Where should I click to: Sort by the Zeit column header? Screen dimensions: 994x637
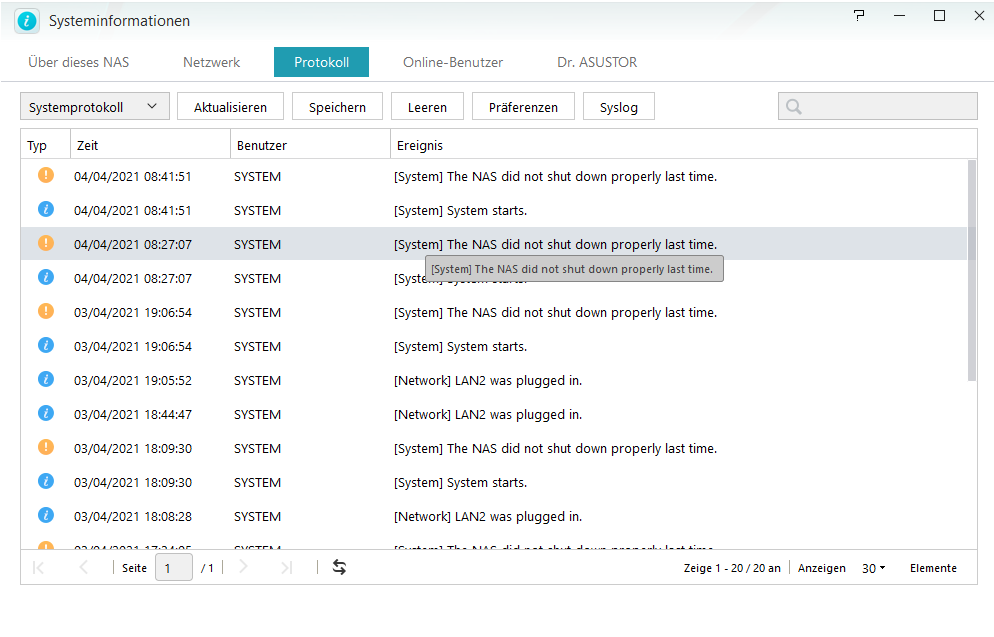[150, 145]
